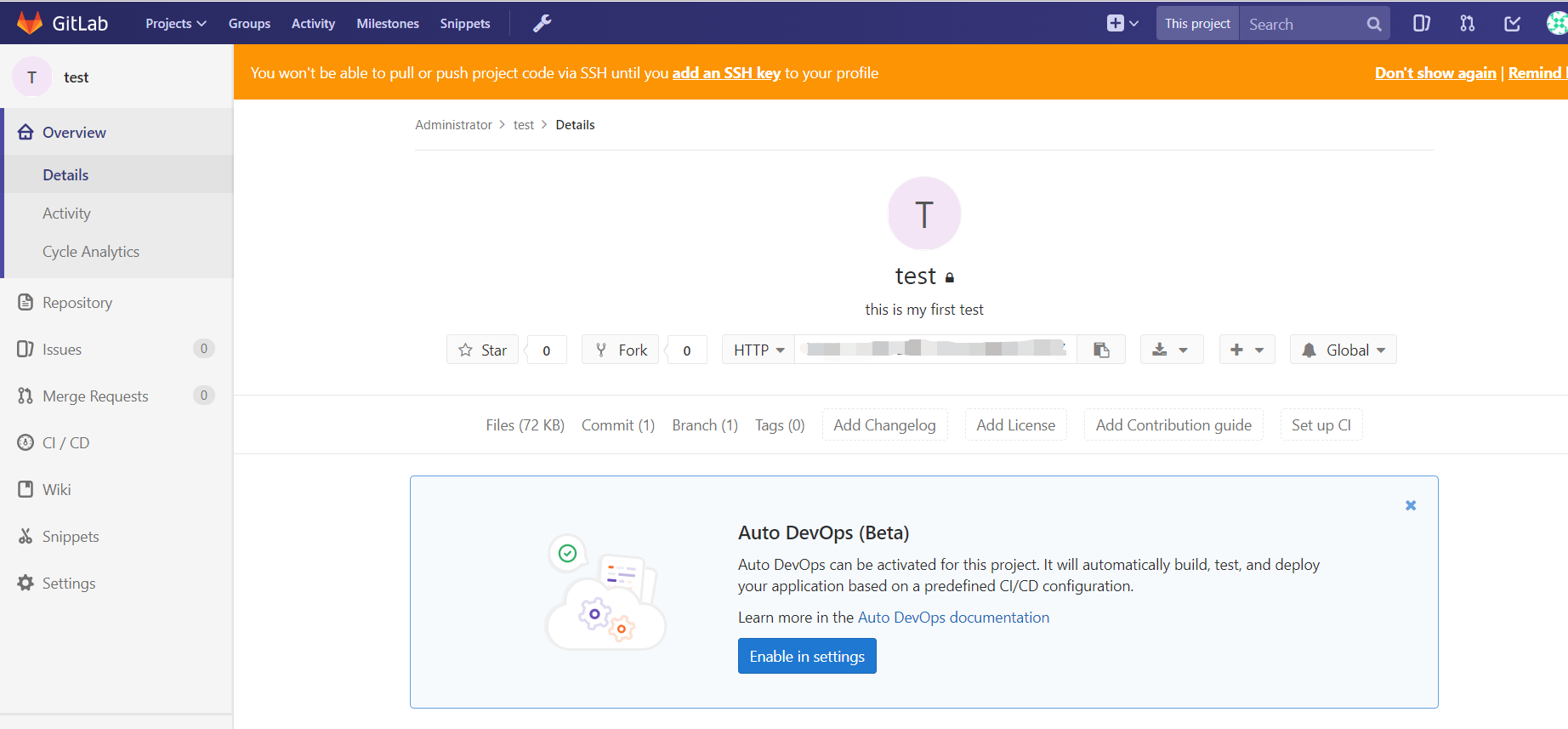Open the Global notification dropdown
The height and width of the screenshot is (729, 1568).
point(1343,350)
